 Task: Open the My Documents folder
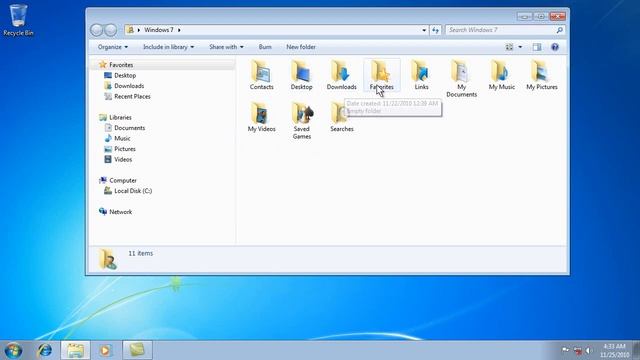coord(462,79)
